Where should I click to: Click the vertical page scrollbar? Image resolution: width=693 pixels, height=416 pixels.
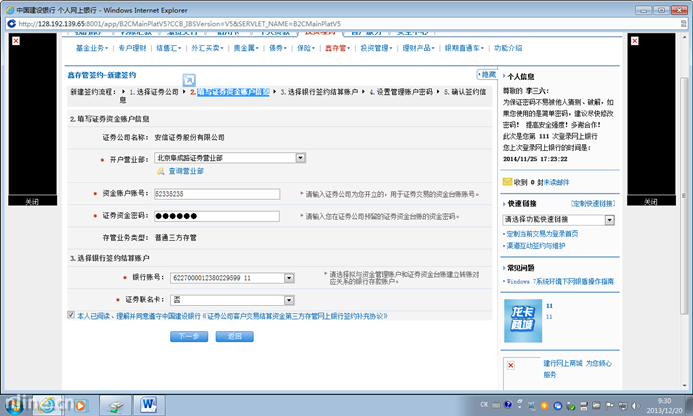(x=684, y=195)
